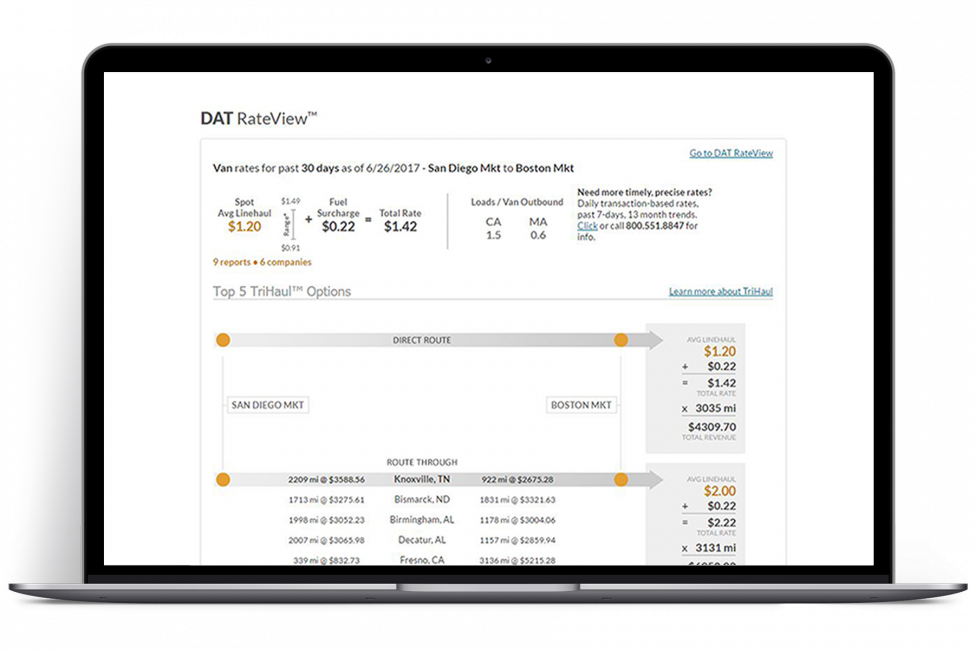This screenshot has height=650, width=975.
Task: Click the Total Rate $1.42 value
Action: pos(400,226)
